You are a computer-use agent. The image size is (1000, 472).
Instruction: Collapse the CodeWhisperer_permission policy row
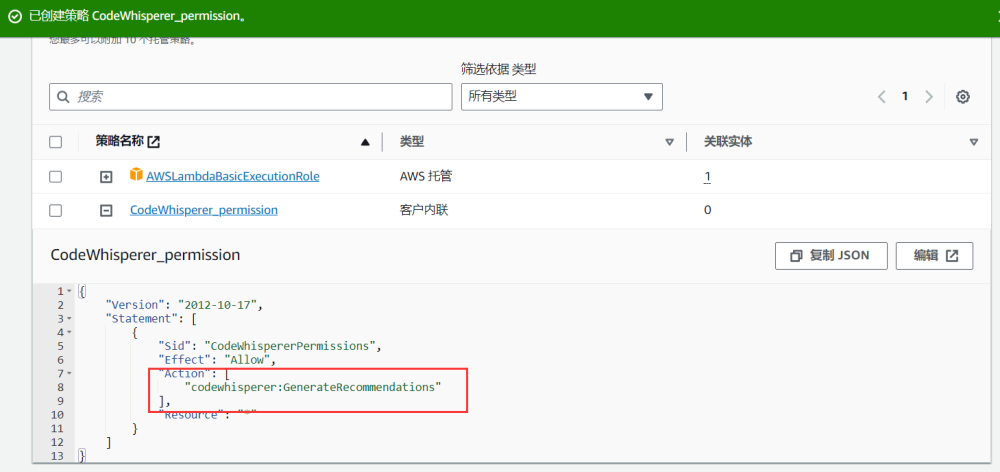107,210
